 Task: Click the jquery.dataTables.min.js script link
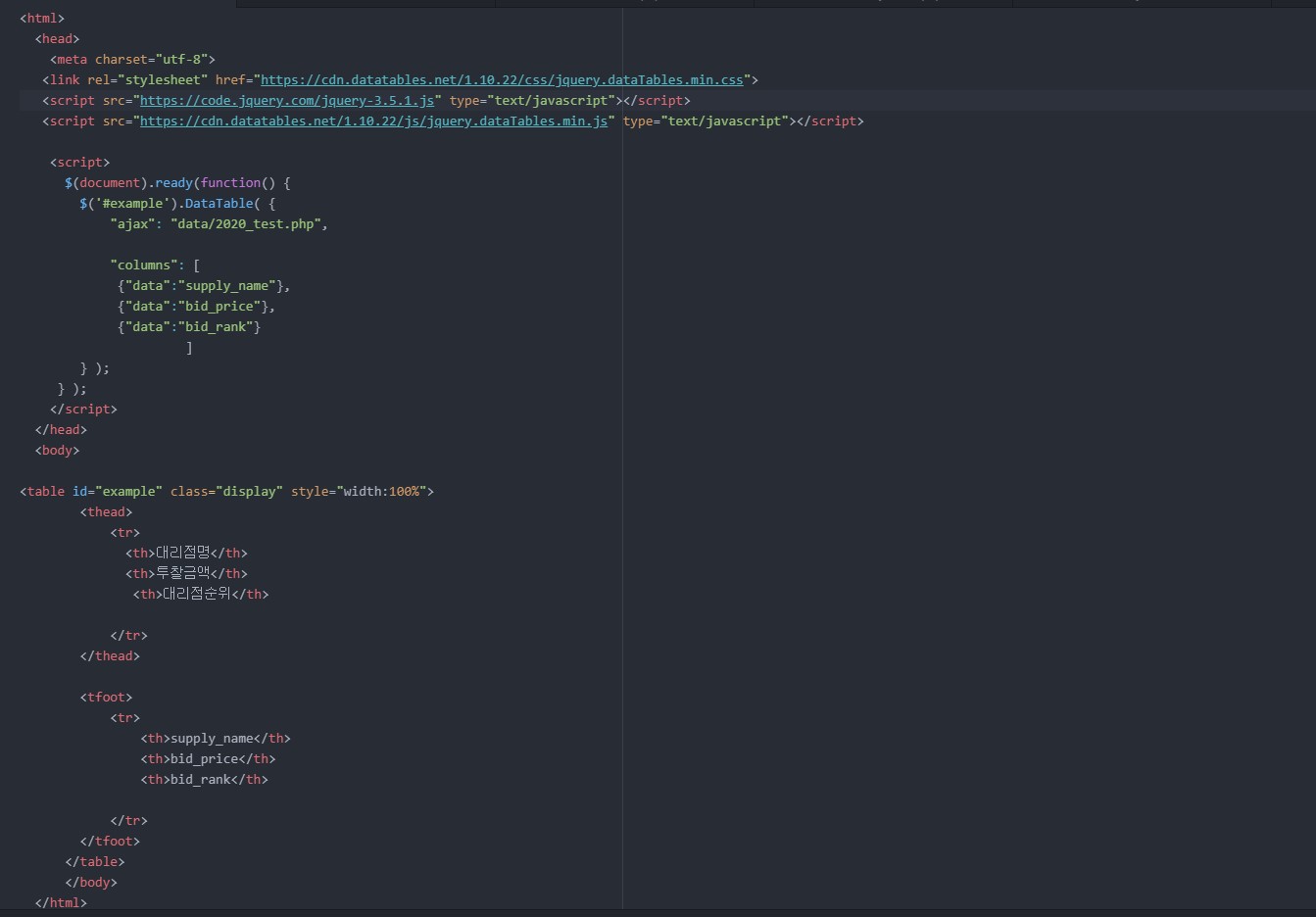[376, 121]
